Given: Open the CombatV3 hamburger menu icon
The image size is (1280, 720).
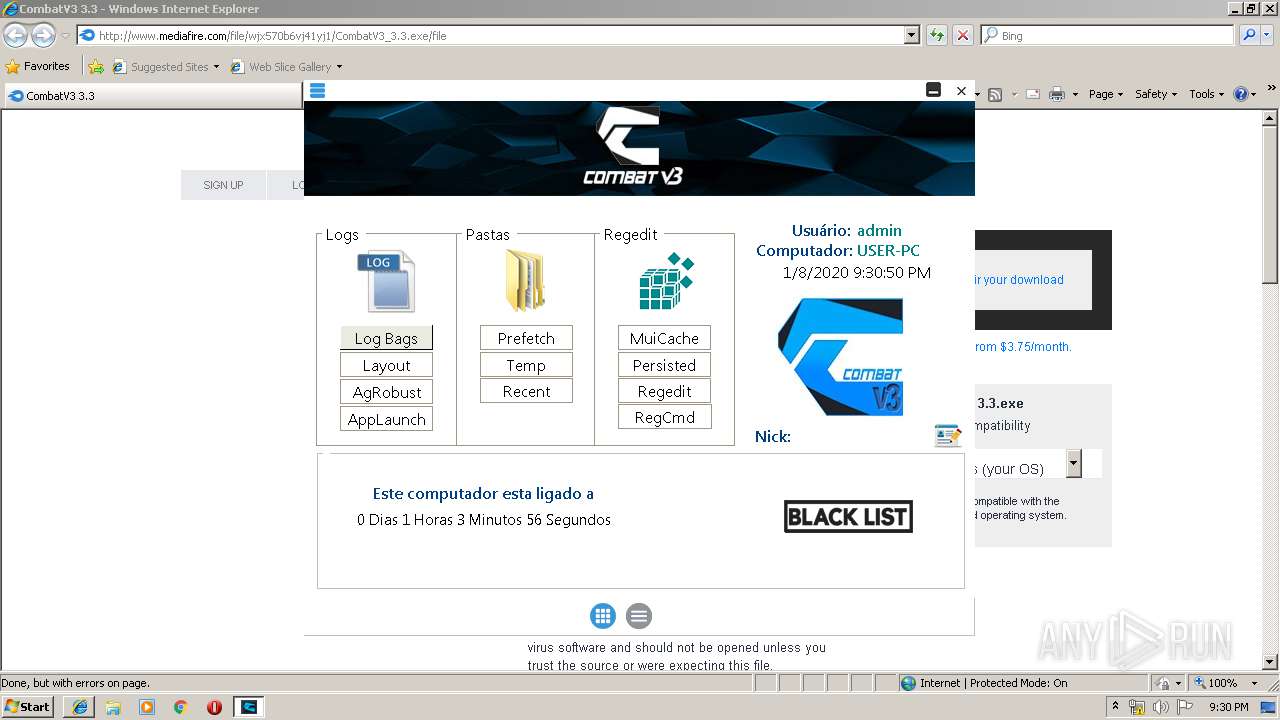Looking at the screenshot, I should pyautogui.click(x=318, y=90).
